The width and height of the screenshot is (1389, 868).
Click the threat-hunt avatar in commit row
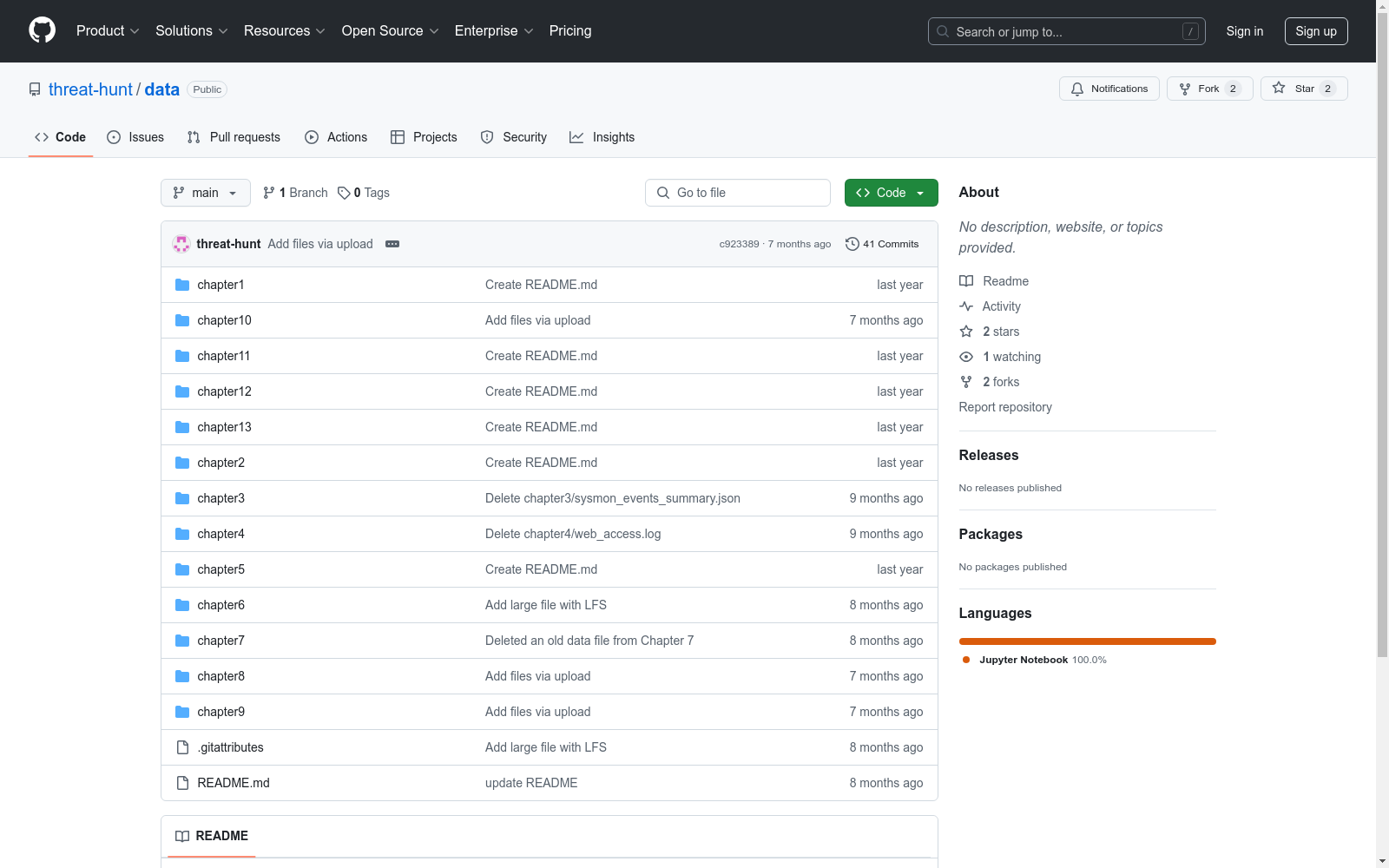(x=181, y=244)
